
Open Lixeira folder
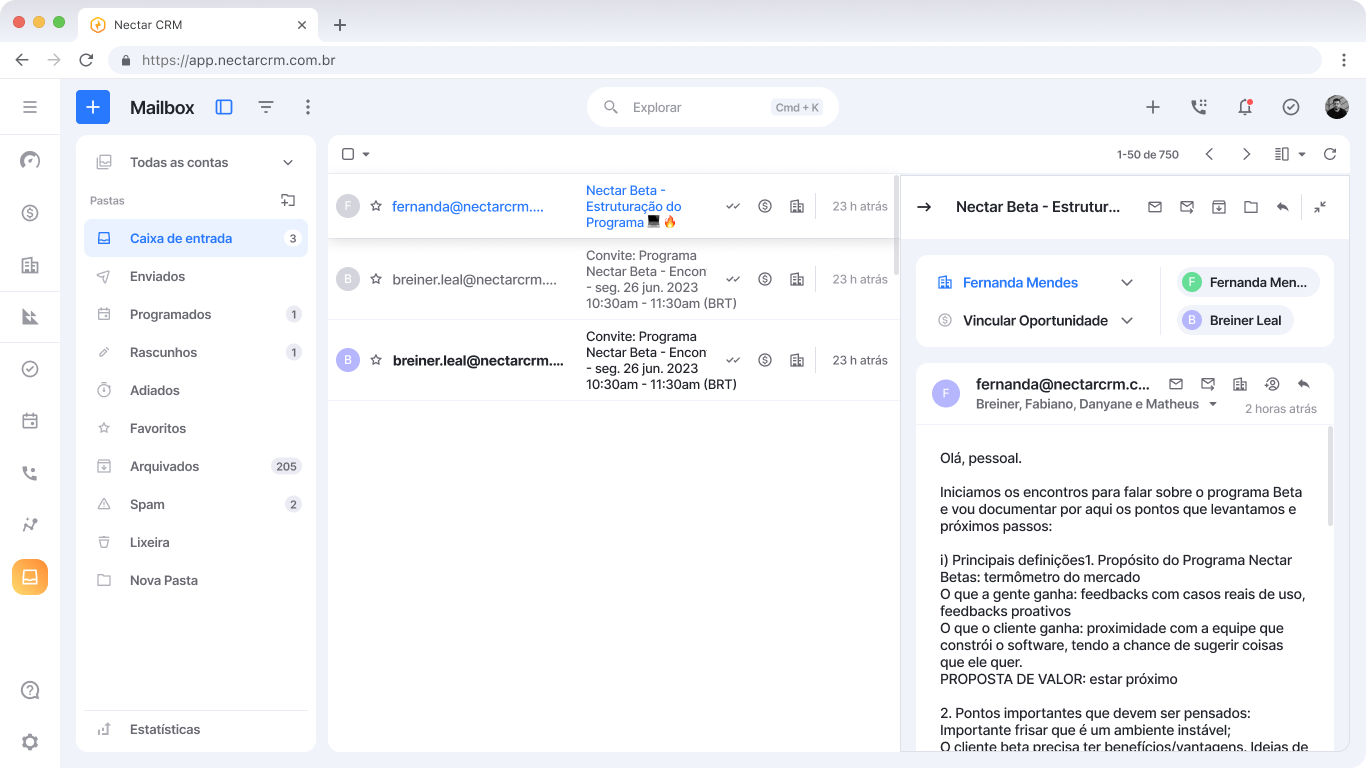pos(196,542)
